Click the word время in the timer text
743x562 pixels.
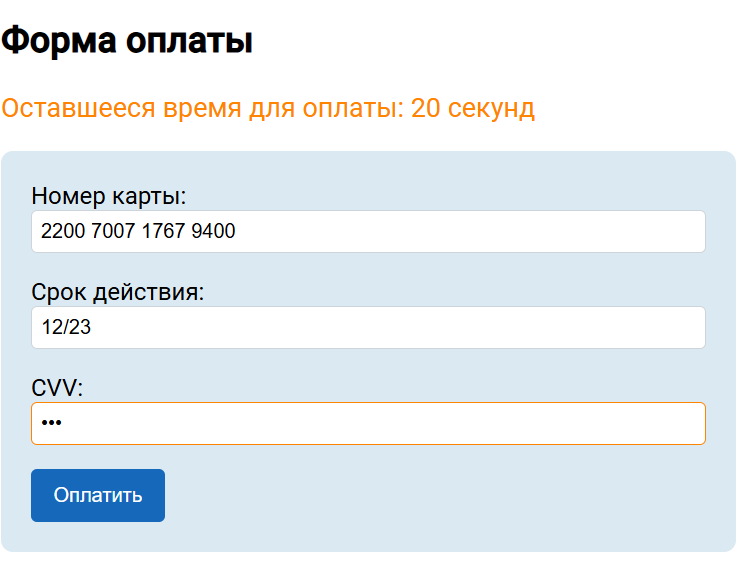[x=202, y=110]
